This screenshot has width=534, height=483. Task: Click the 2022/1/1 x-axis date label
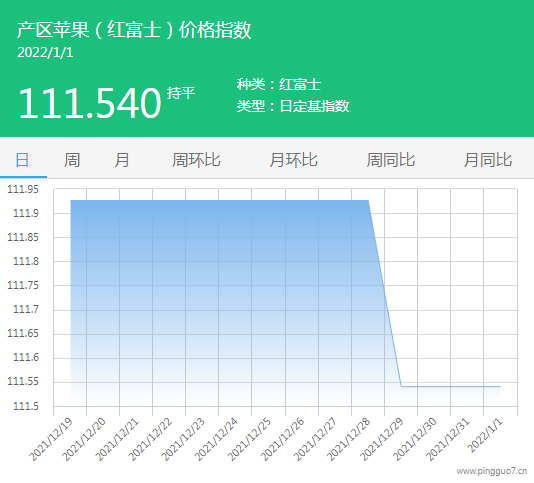[485, 436]
